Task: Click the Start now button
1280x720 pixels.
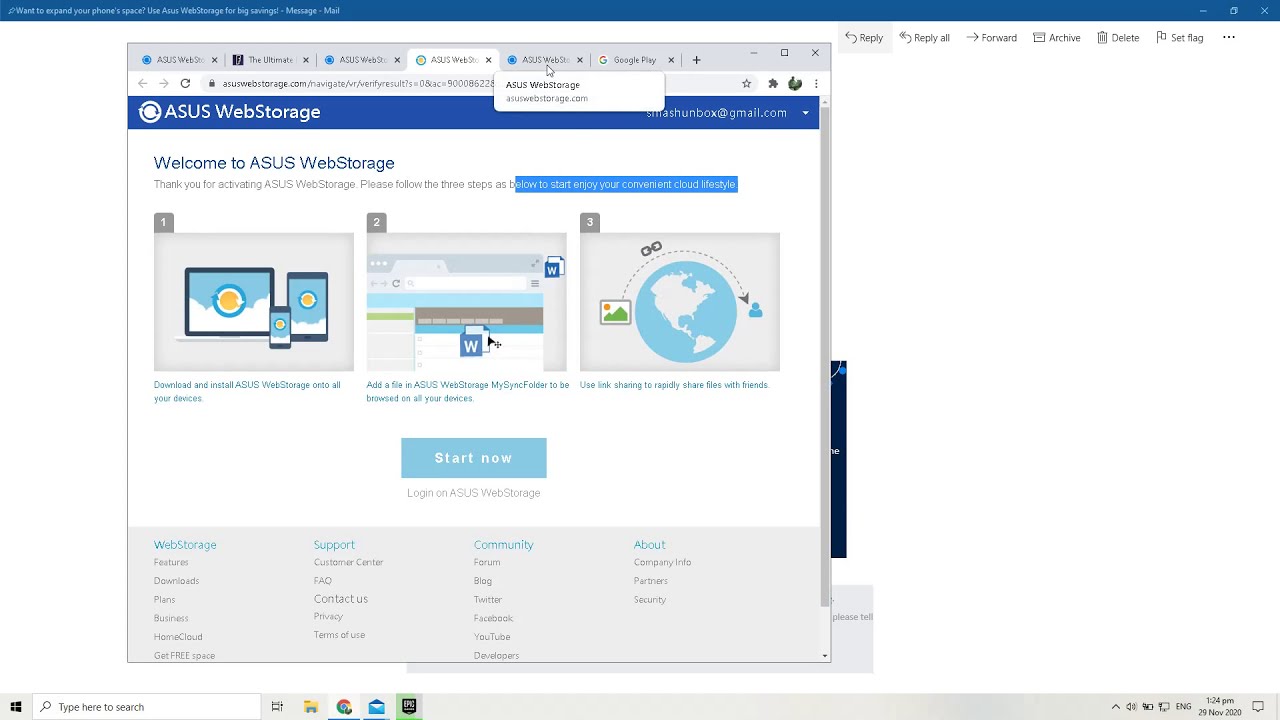Action: [474, 458]
